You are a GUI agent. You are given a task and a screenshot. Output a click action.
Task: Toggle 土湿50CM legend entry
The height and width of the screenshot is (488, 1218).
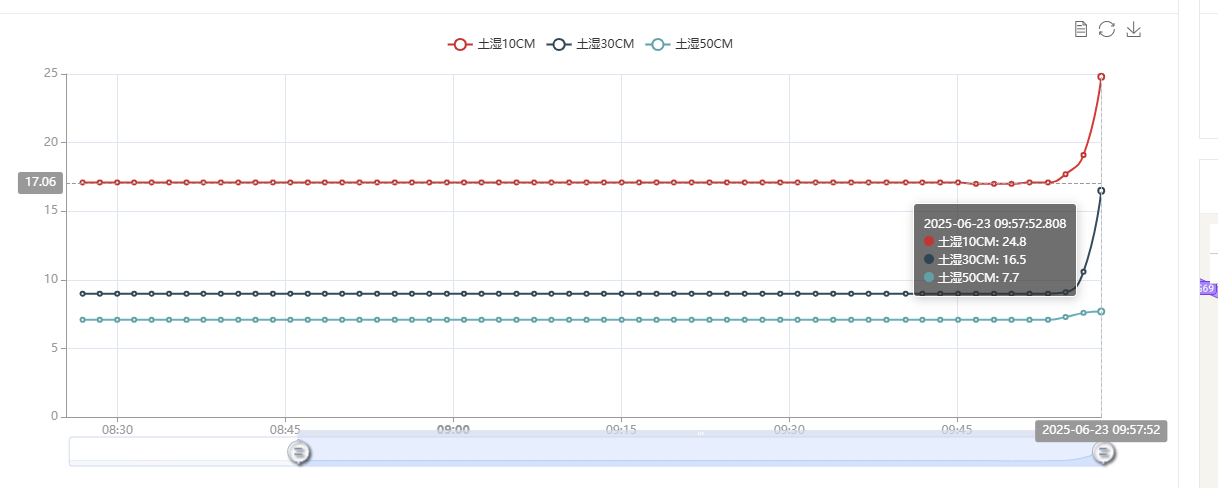(690, 44)
